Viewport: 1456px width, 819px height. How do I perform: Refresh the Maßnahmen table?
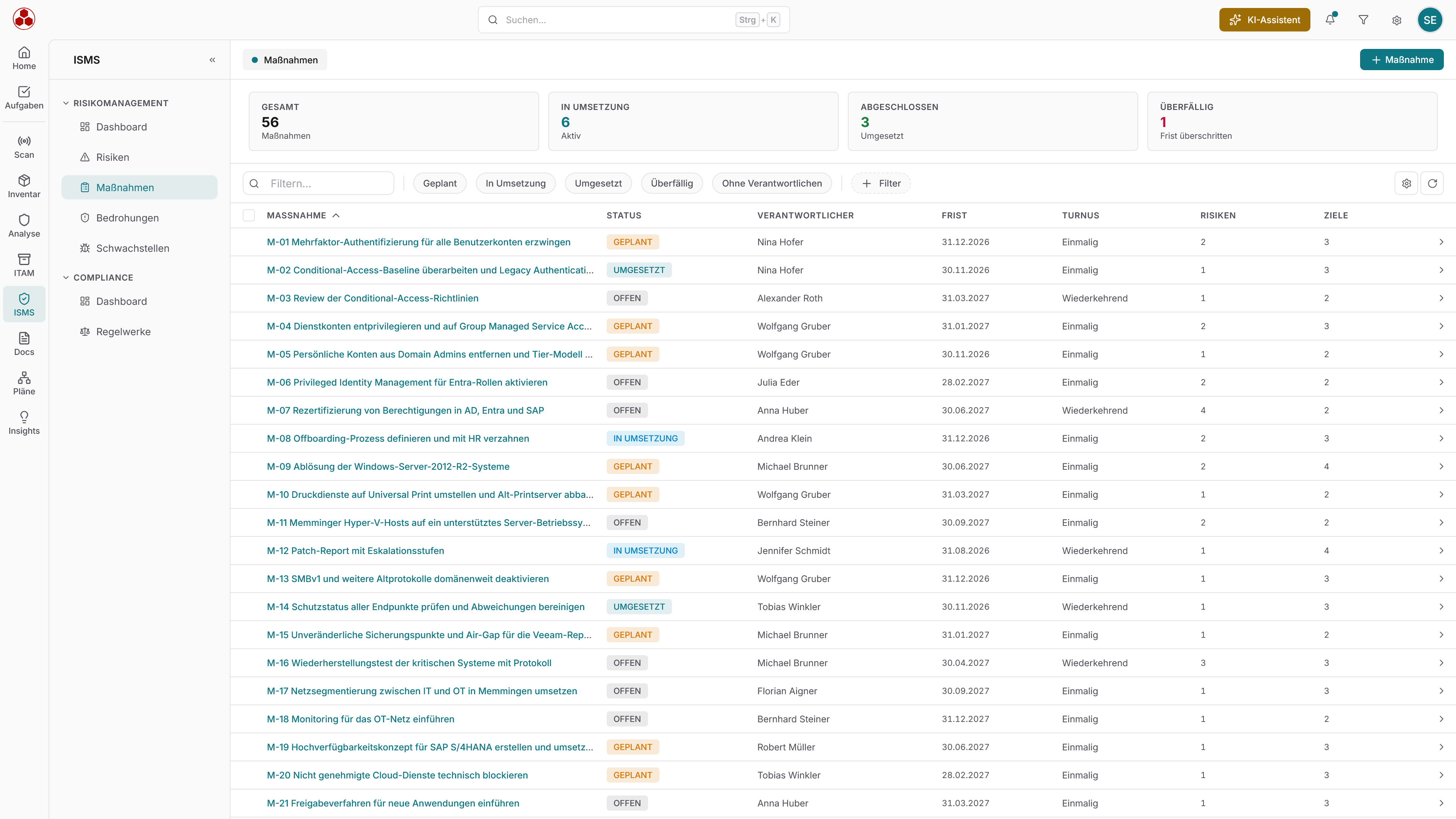(x=1432, y=183)
